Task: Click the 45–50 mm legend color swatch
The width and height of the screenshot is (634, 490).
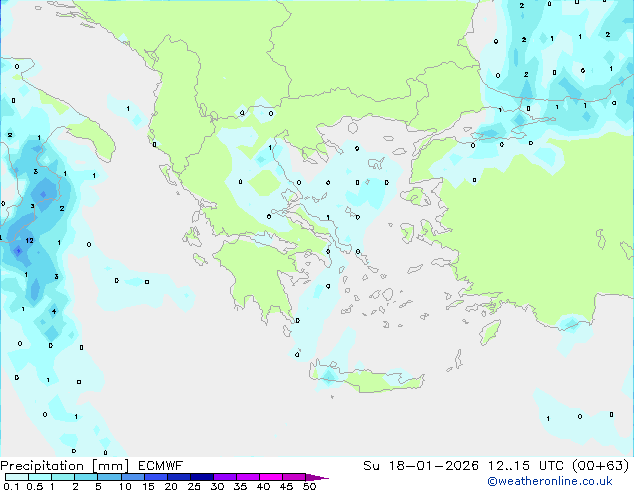Action: 294,477
